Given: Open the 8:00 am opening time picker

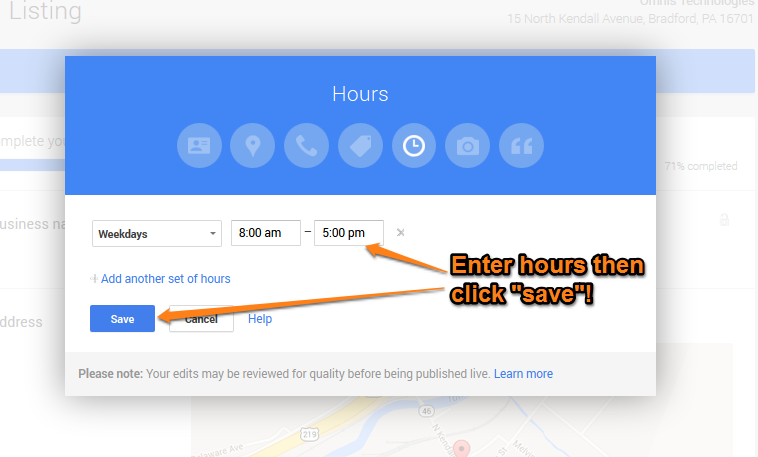Looking at the screenshot, I should pyautogui.click(x=265, y=233).
